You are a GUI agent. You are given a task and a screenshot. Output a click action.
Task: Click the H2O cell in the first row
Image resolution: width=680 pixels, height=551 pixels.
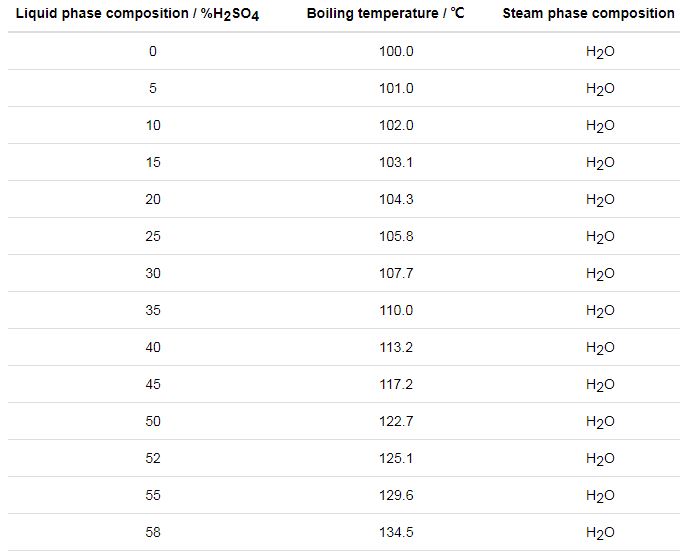pyautogui.click(x=600, y=52)
